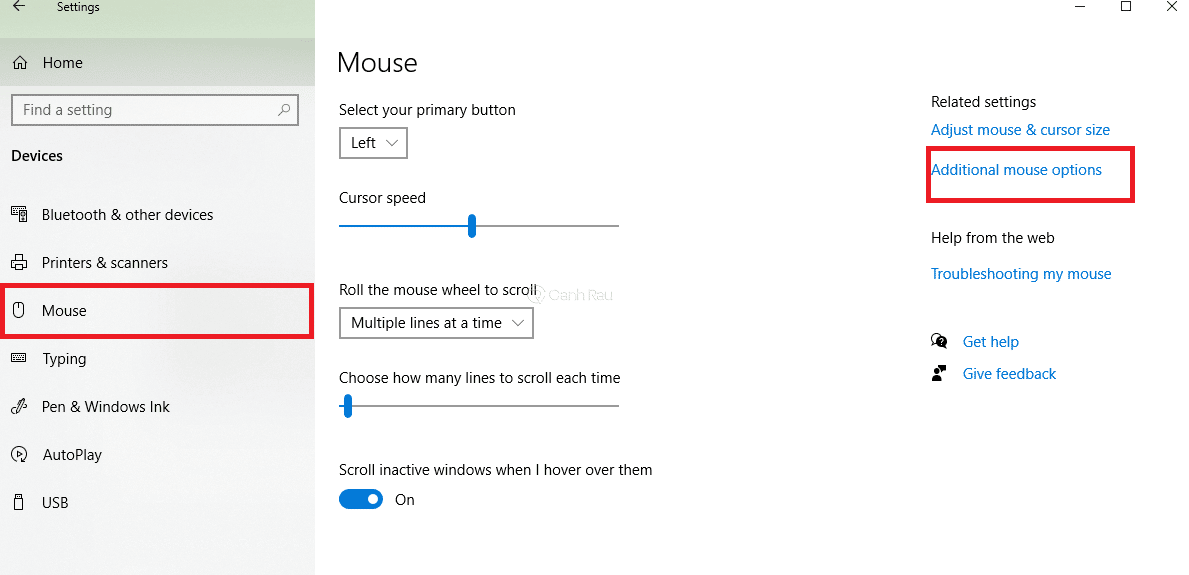Click the back arrow icon
Image resolution: width=1189 pixels, height=575 pixels.
pos(19,7)
